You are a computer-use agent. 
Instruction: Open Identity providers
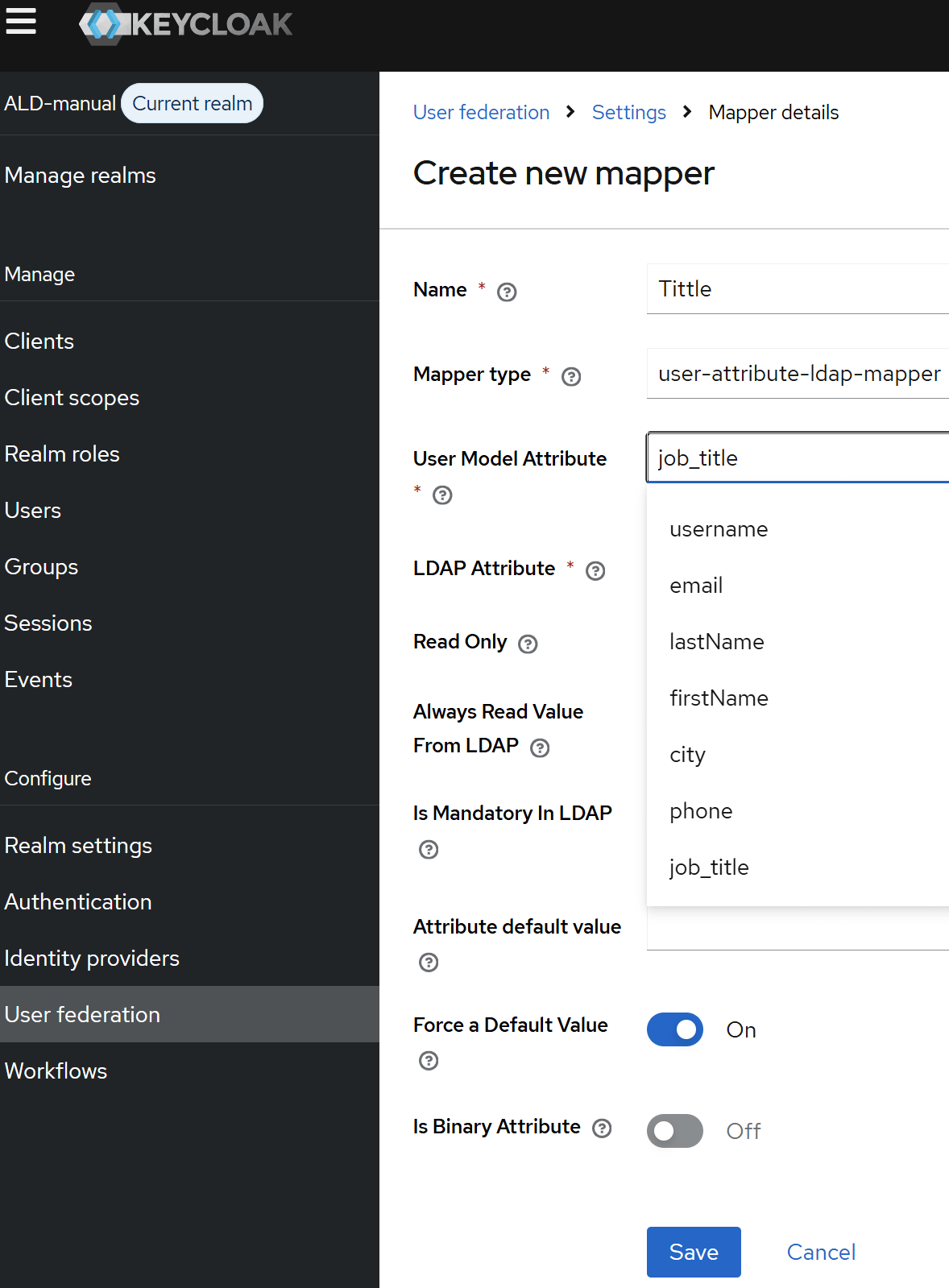(x=189, y=959)
